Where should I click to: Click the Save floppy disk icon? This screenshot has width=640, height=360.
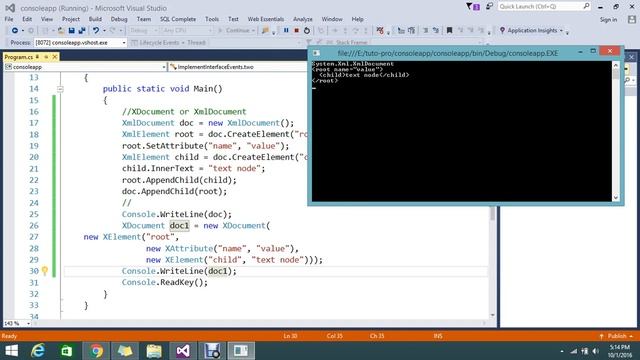pos(71,31)
